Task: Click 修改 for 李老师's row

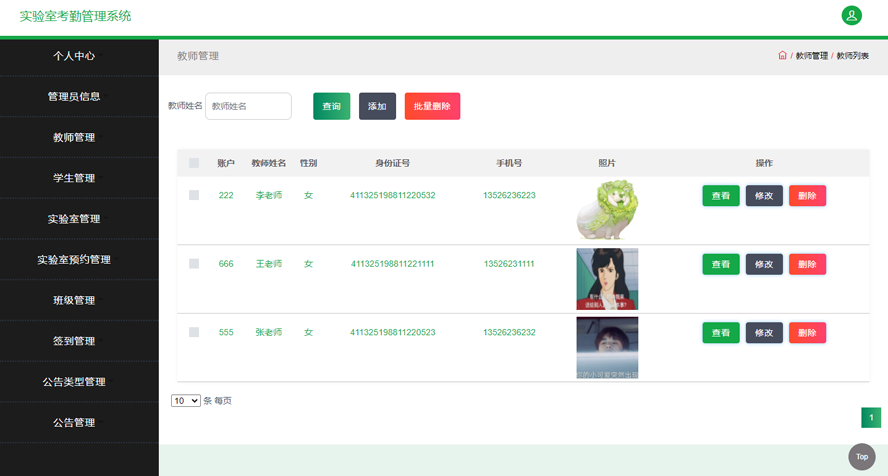Action: click(x=764, y=196)
